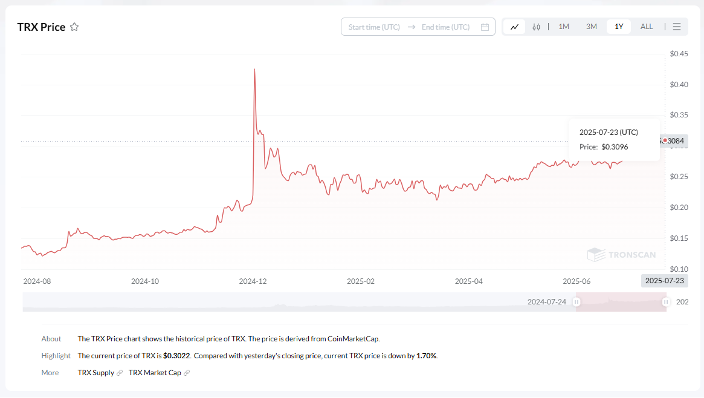Open link icon beside TRX Market Cap
Screen dimensions: 704x398
pos(187,373)
